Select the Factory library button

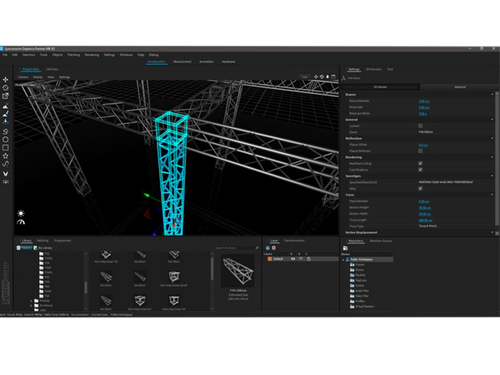click(24, 248)
